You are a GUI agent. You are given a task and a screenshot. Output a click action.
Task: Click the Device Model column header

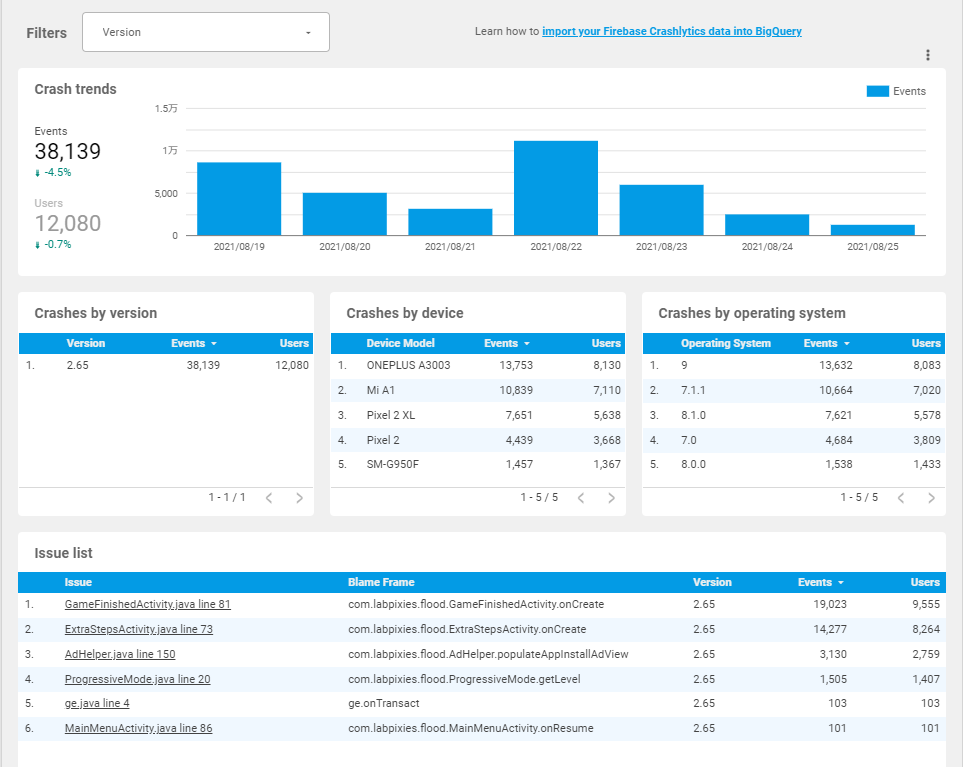click(400, 343)
